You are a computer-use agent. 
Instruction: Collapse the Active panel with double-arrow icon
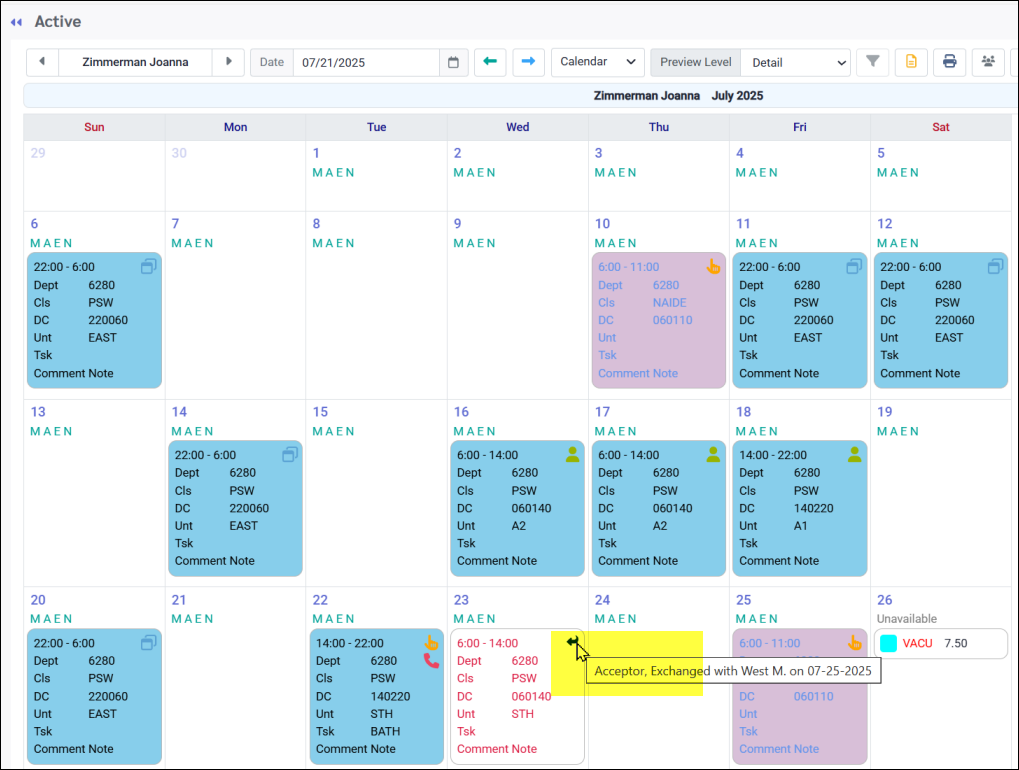tap(16, 22)
